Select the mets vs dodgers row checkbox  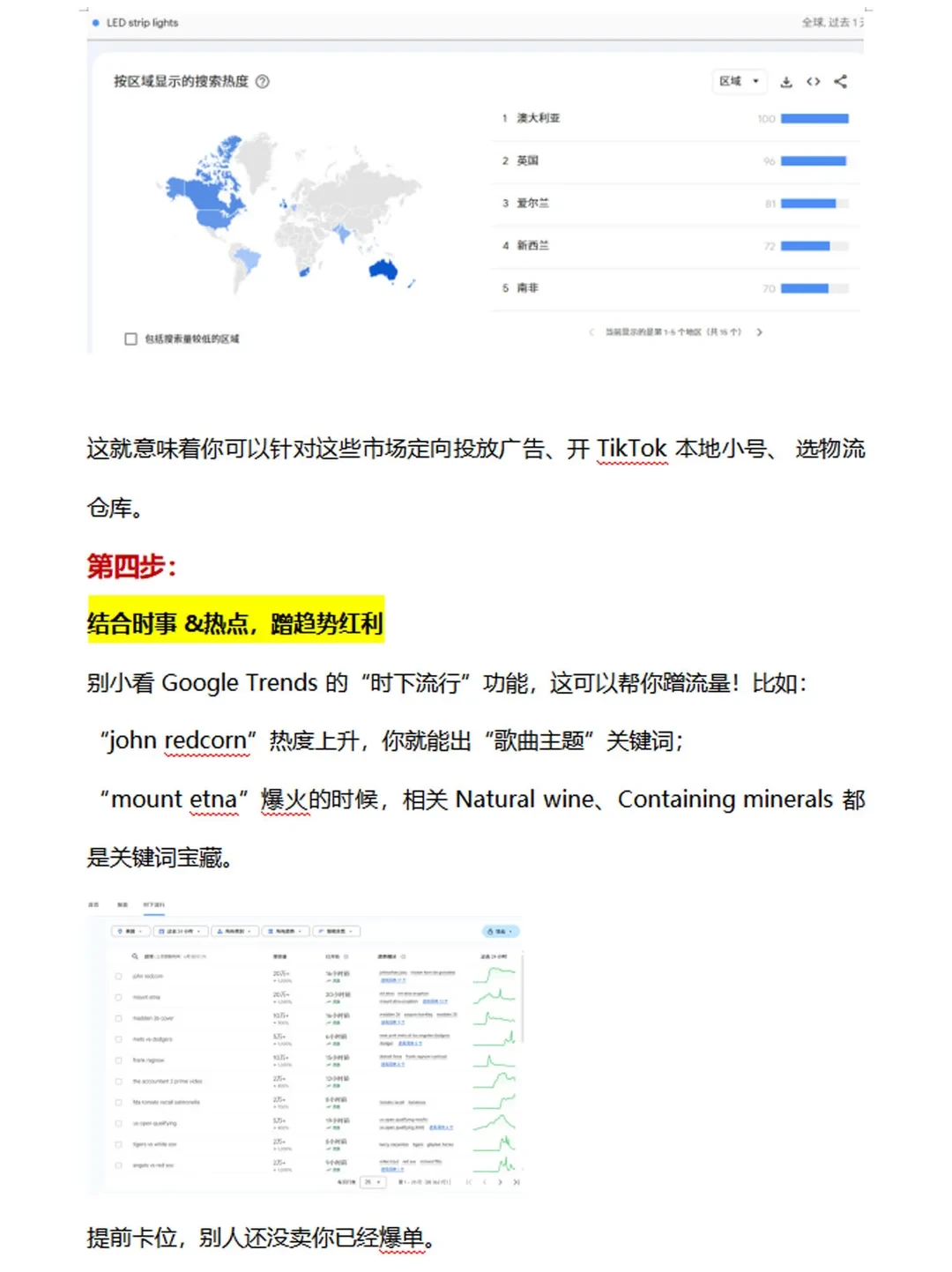(118, 1039)
